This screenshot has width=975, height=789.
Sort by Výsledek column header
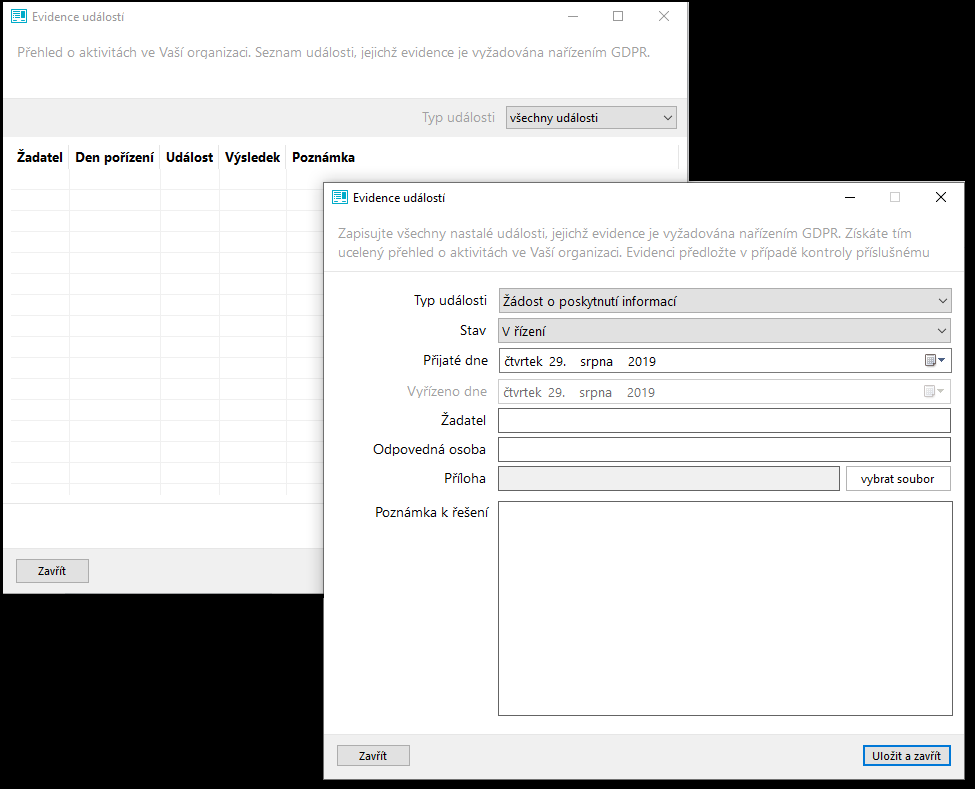click(252, 157)
